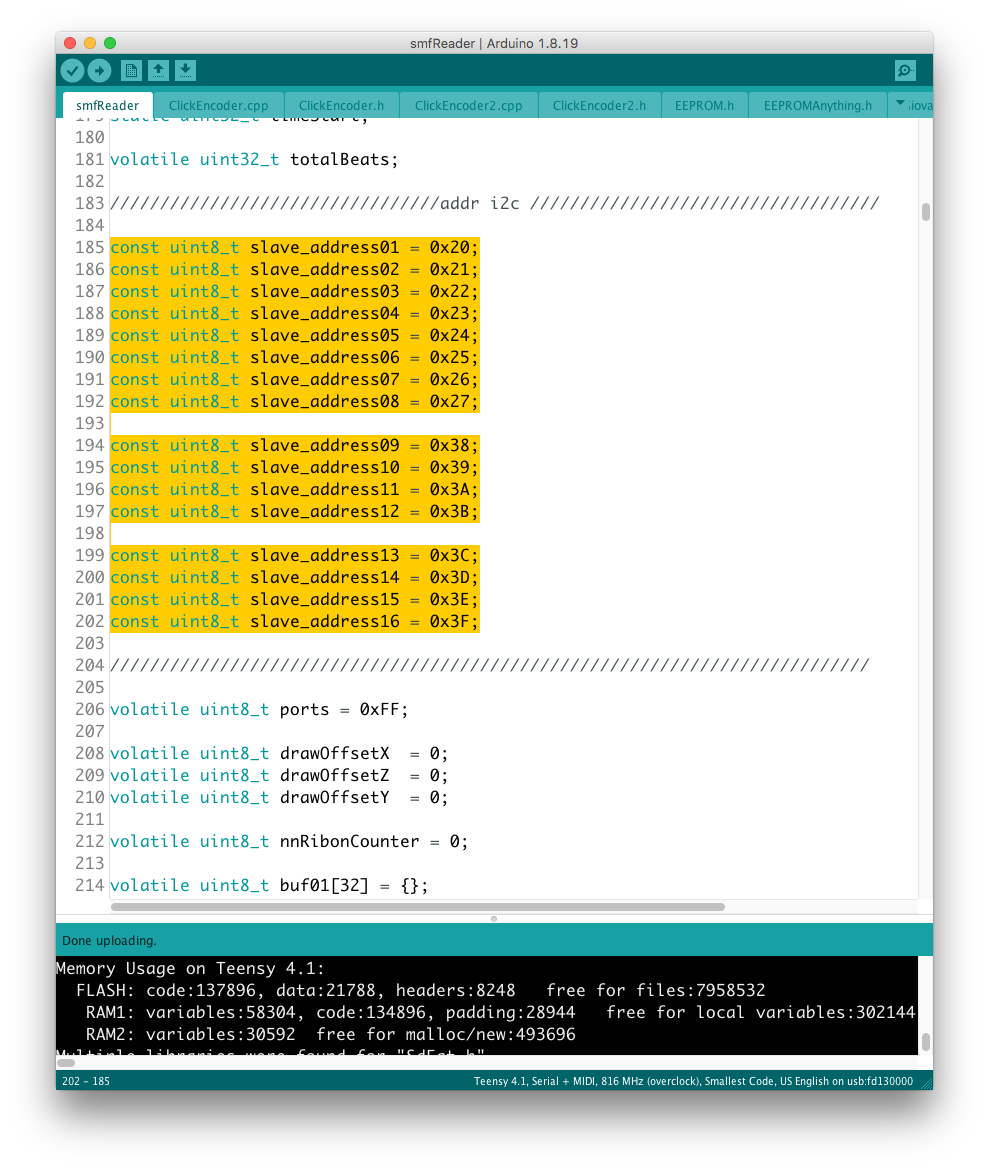Open the EEPROM.h tab

(704, 105)
